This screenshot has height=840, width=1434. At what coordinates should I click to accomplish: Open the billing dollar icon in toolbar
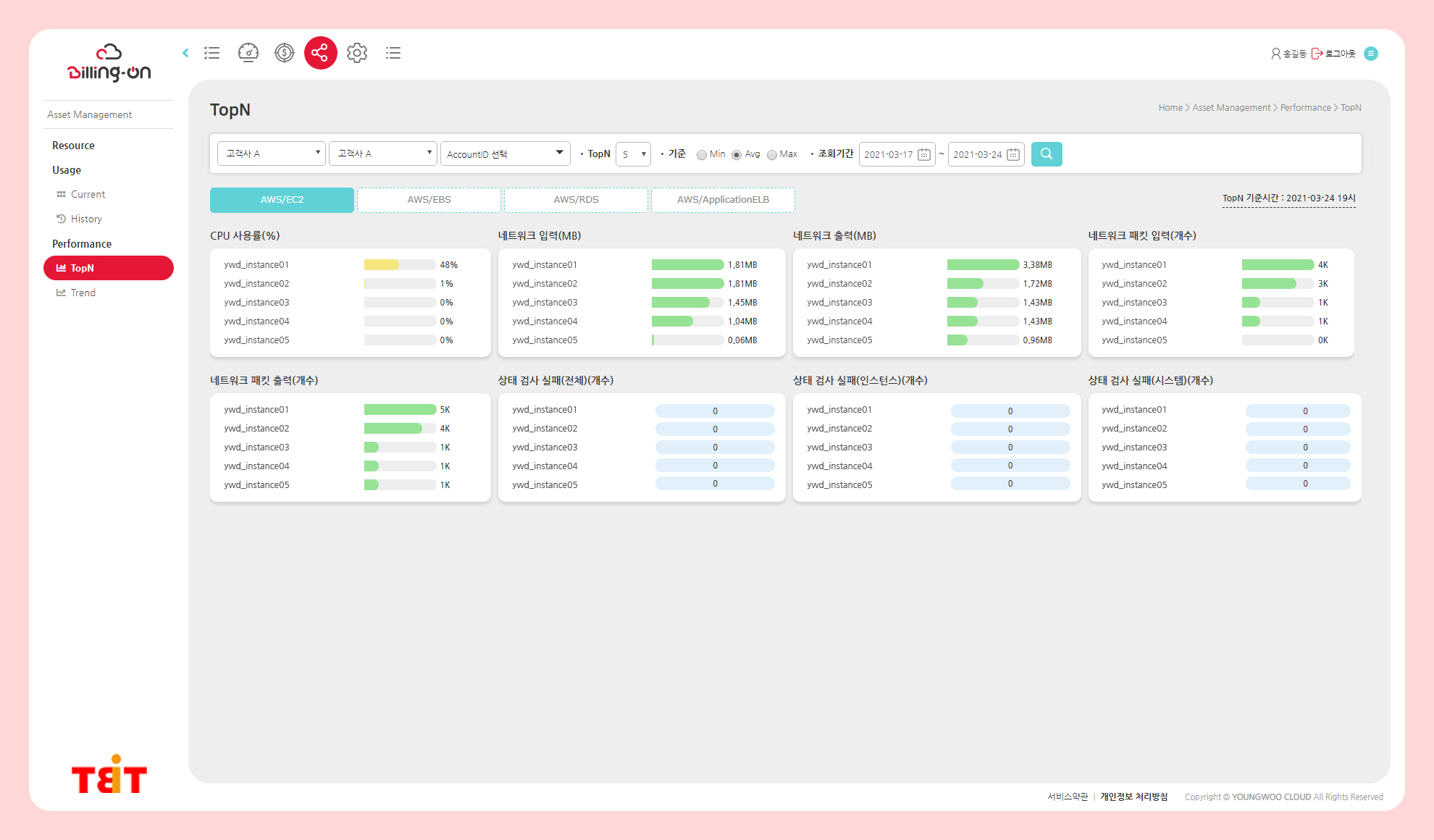pyautogui.click(x=284, y=53)
